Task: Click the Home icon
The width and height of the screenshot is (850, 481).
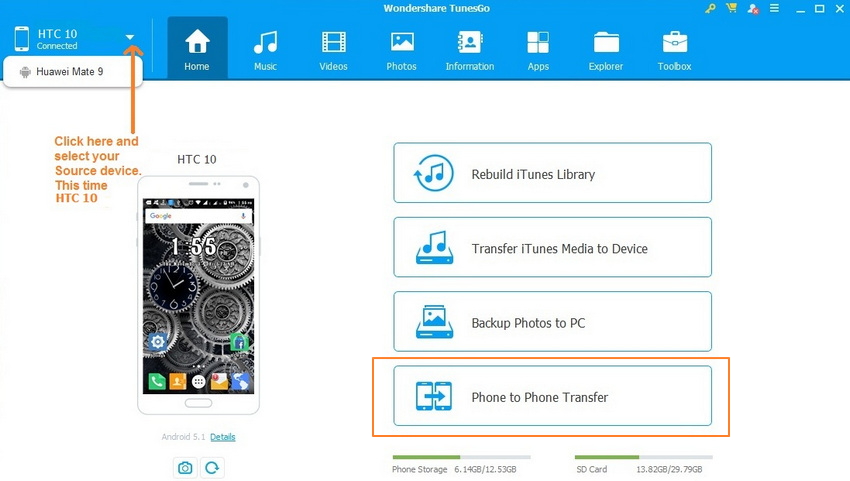Action: [x=197, y=49]
